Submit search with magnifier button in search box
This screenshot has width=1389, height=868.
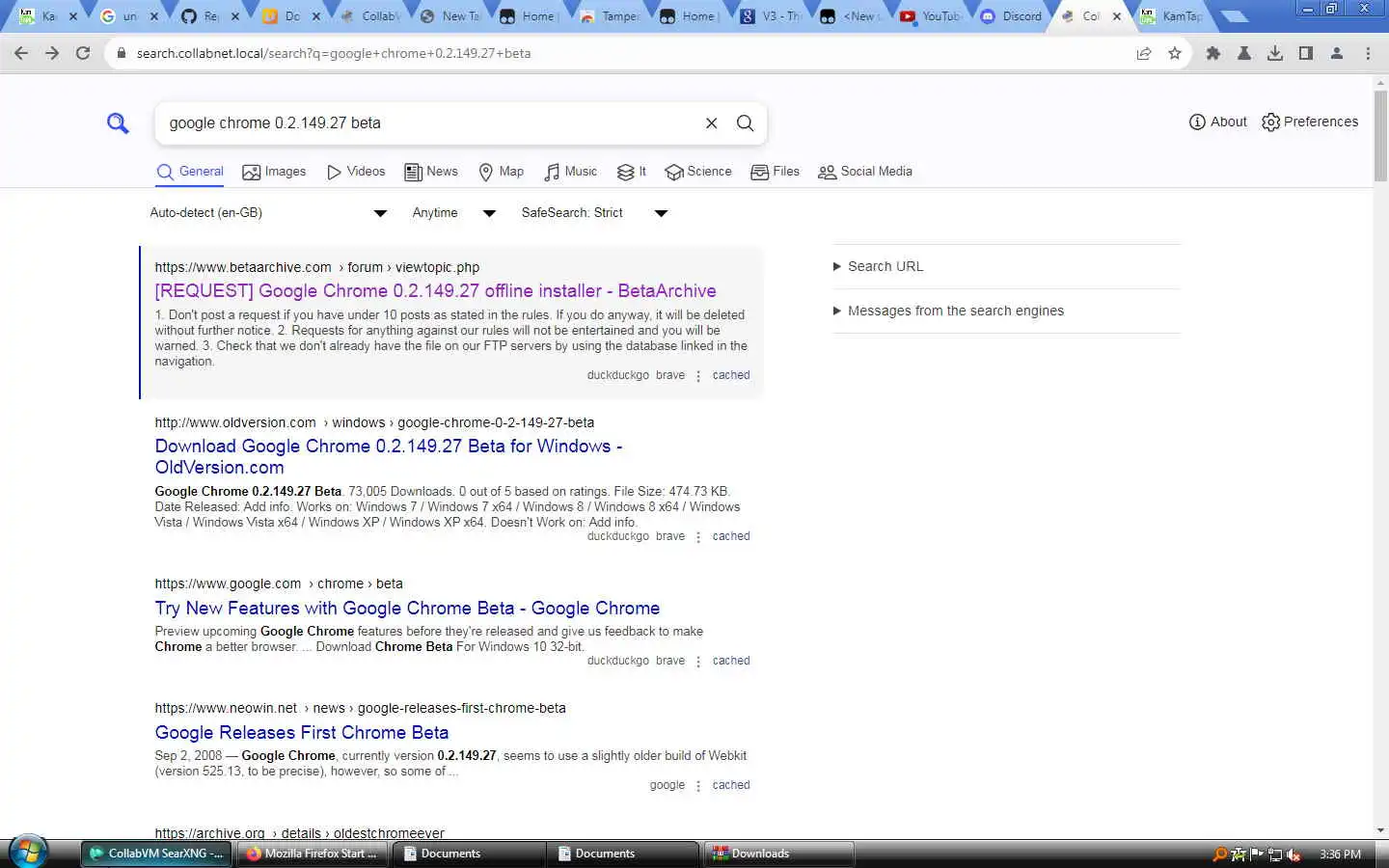click(745, 122)
